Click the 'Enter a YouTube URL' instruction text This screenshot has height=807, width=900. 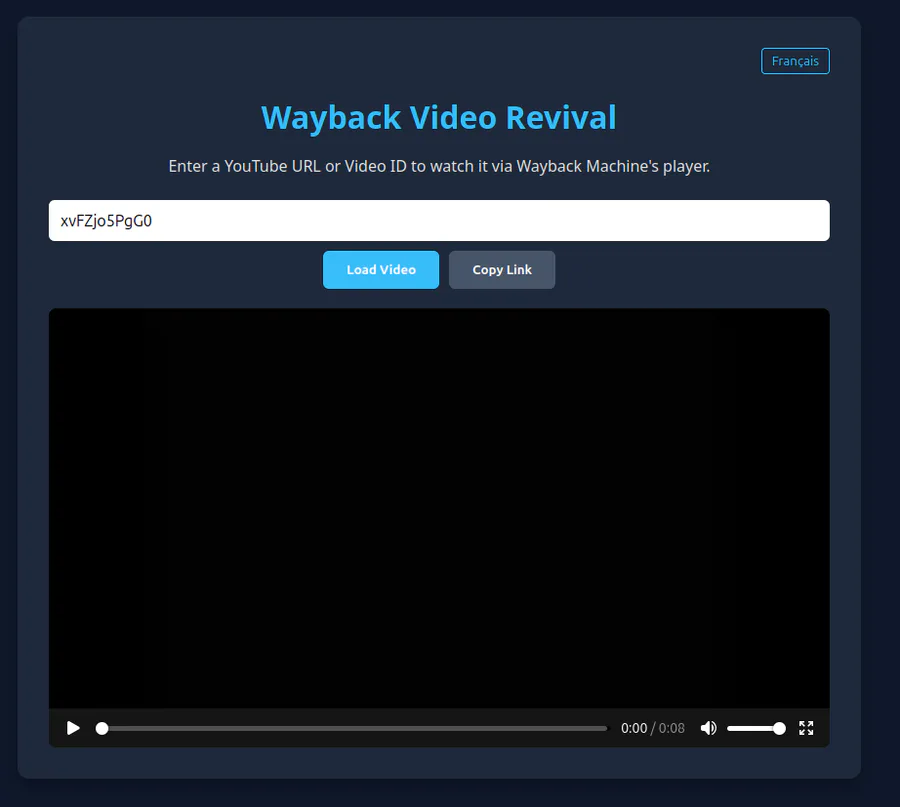[439, 166]
